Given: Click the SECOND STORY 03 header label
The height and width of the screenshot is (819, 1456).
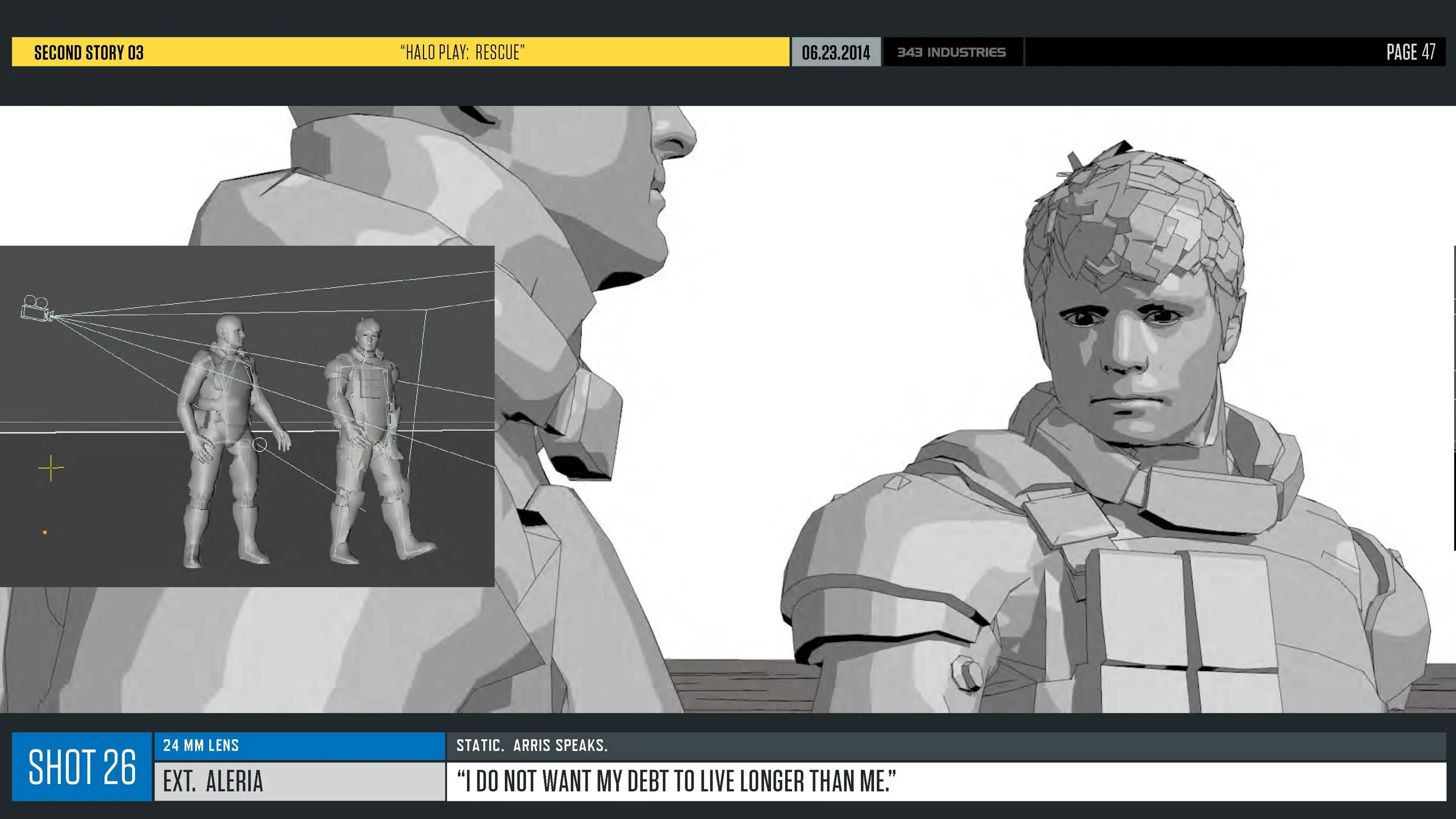Looking at the screenshot, I should pyautogui.click(x=89, y=52).
